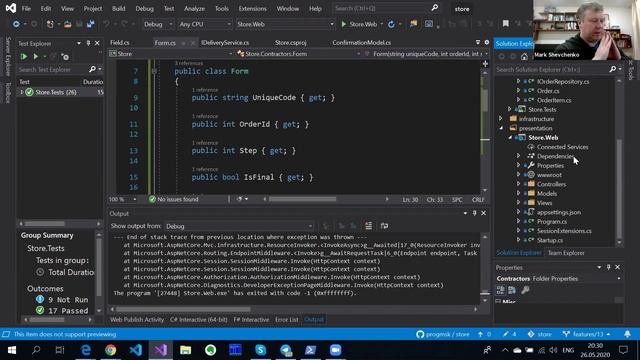Switch to the Error List tab
This screenshot has width=640, height=360.
[x=287, y=320]
